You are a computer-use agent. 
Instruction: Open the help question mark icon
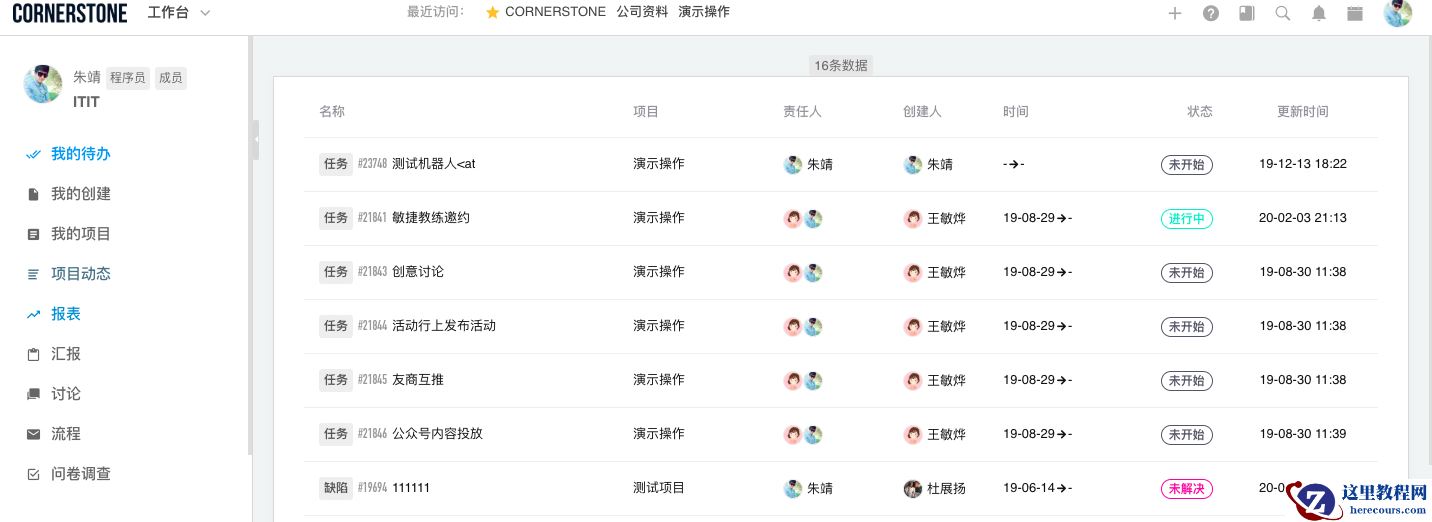coord(1211,13)
